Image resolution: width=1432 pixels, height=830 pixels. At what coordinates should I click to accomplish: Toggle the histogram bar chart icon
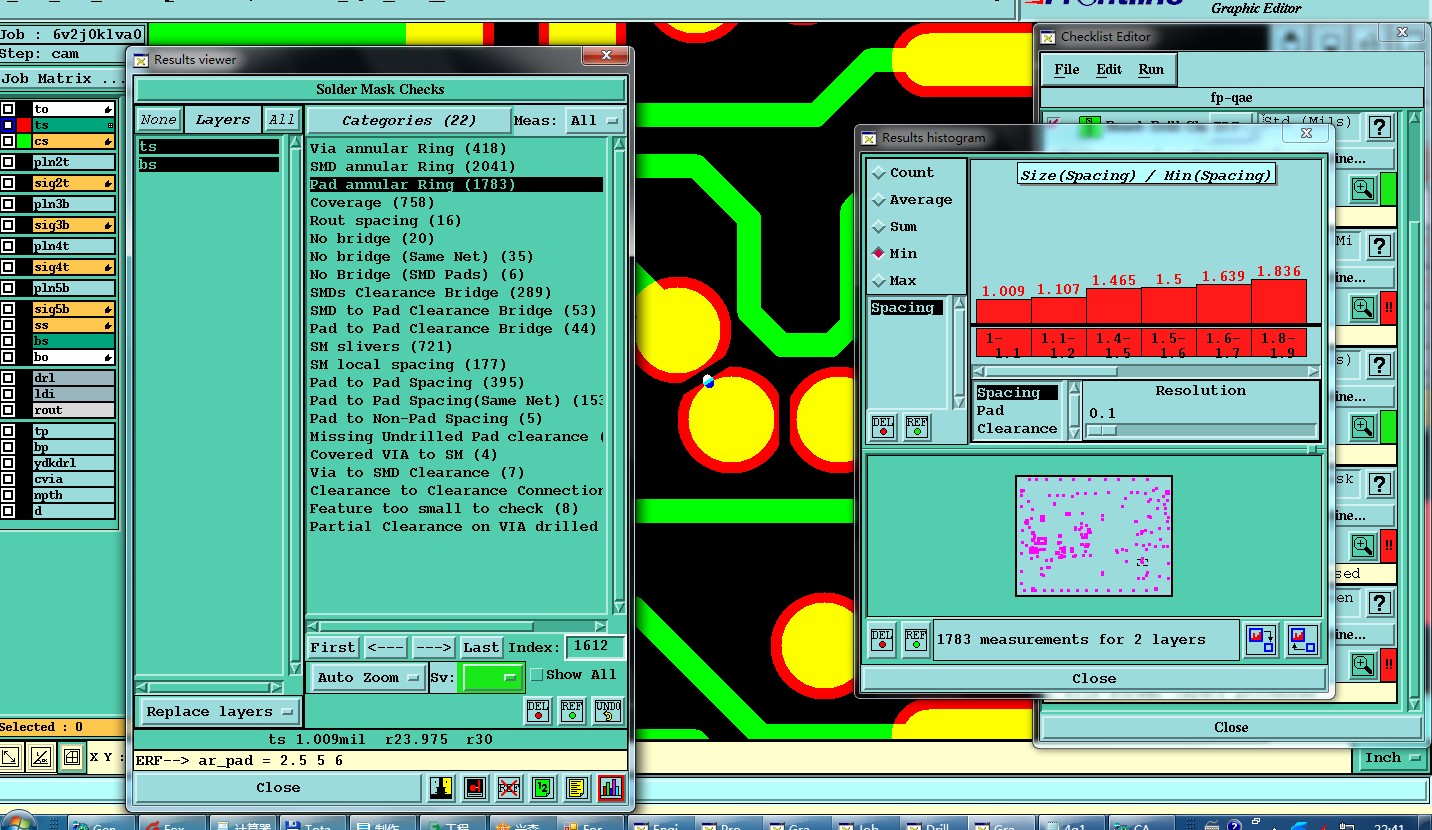pyautogui.click(x=611, y=788)
